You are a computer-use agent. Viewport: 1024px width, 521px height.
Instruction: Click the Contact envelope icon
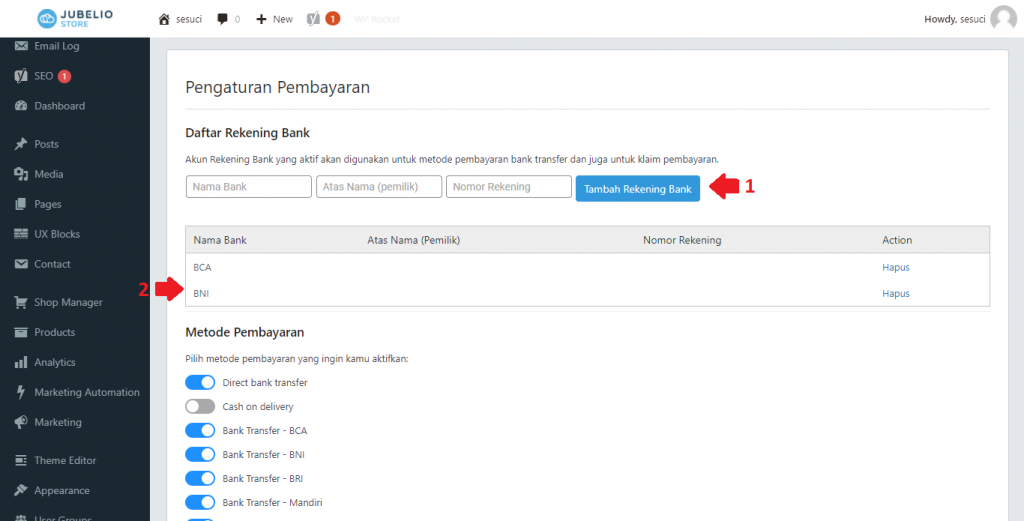tap(21, 264)
